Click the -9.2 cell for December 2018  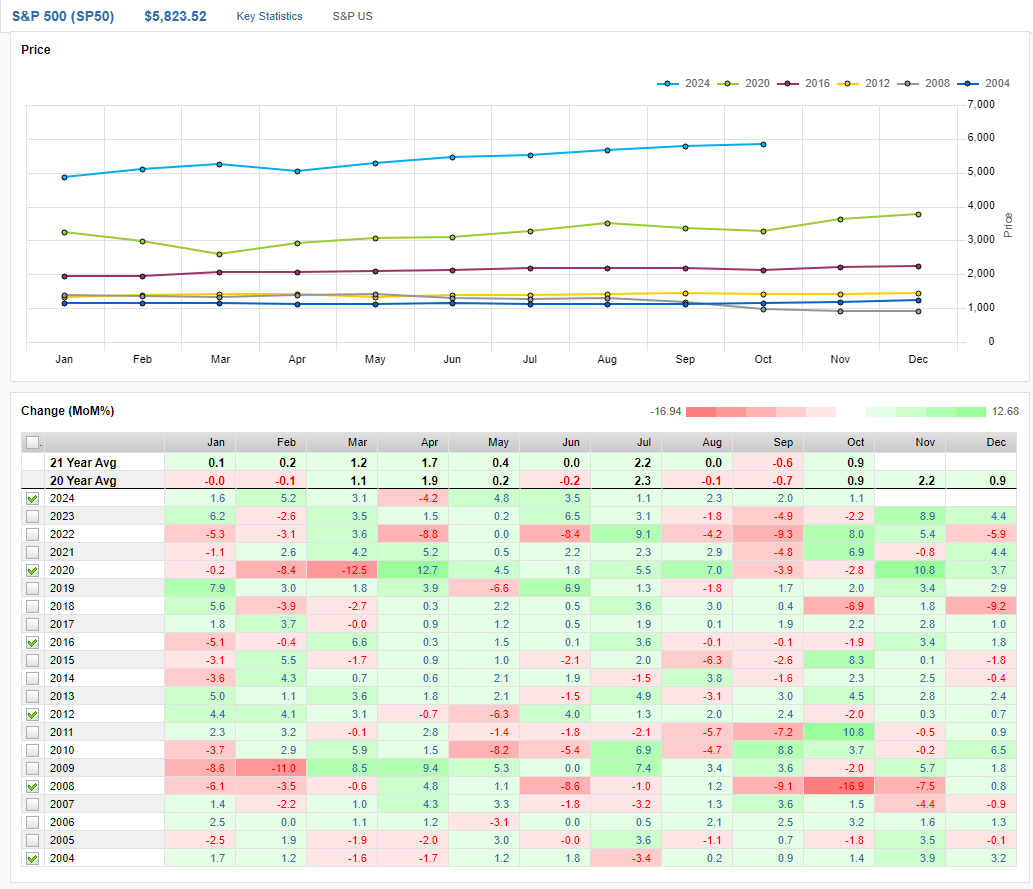click(981, 606)
